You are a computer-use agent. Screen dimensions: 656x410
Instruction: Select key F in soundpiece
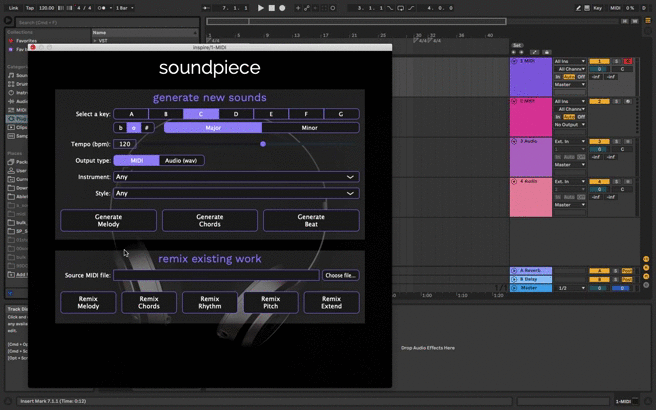click(x=306, y=114)
